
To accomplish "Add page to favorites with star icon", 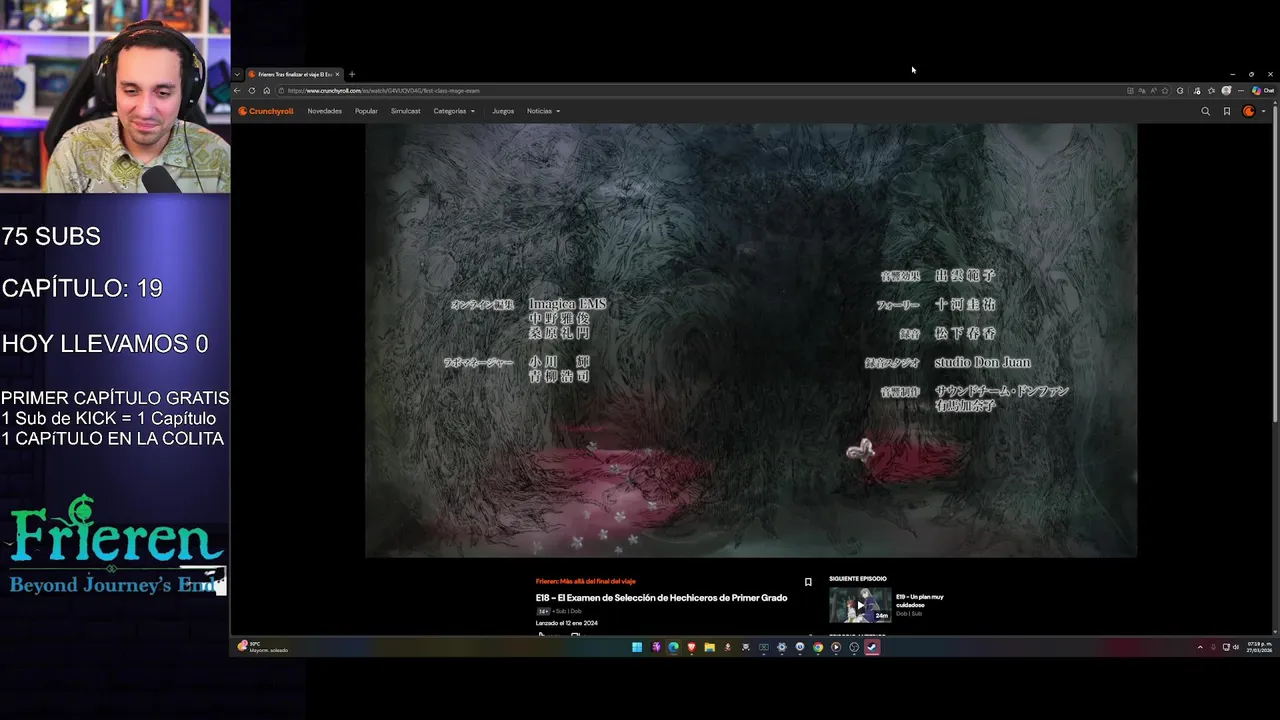I will click(1165, 91).
